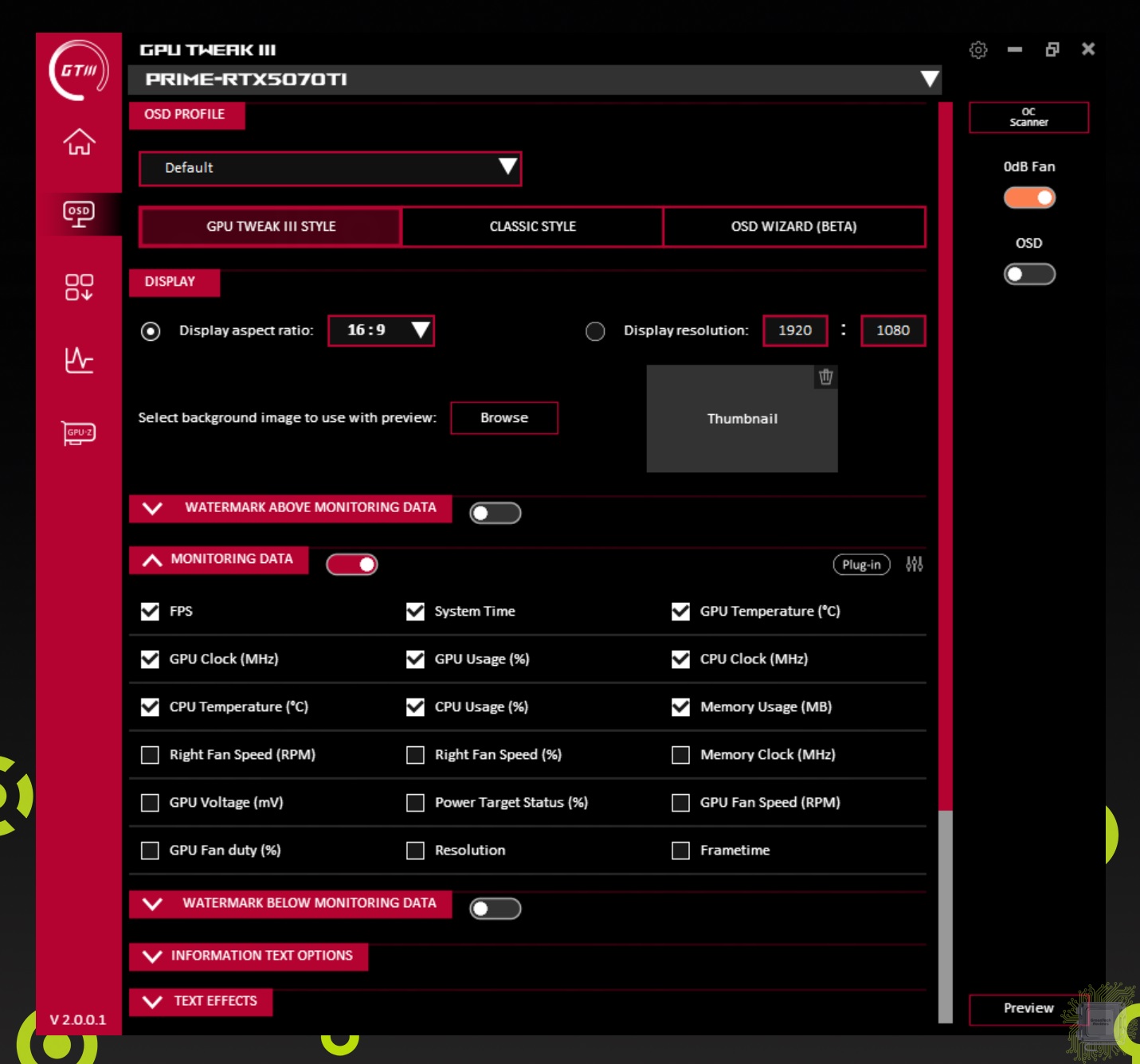Delete thumbnail with the trash icon
The width and height of the screenshot is (1140, 1064).
(x=826, y=377)
